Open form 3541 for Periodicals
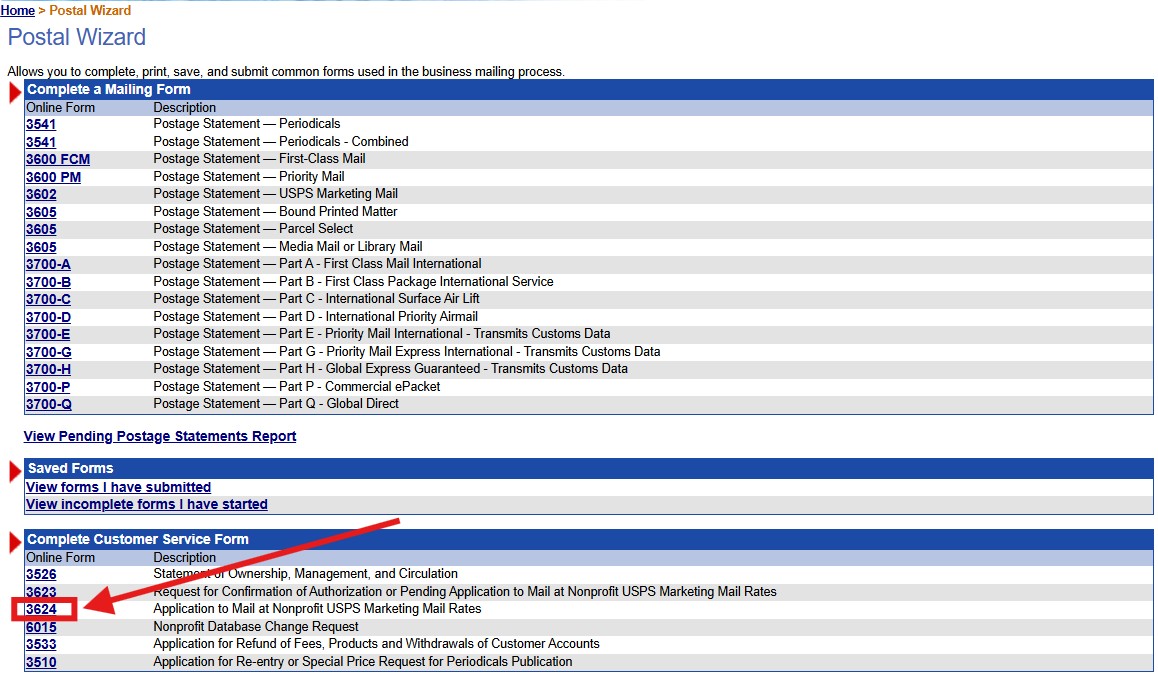The width and height of the screenshot is (1158, 674). pyautogui.click(x=41, y=124)
